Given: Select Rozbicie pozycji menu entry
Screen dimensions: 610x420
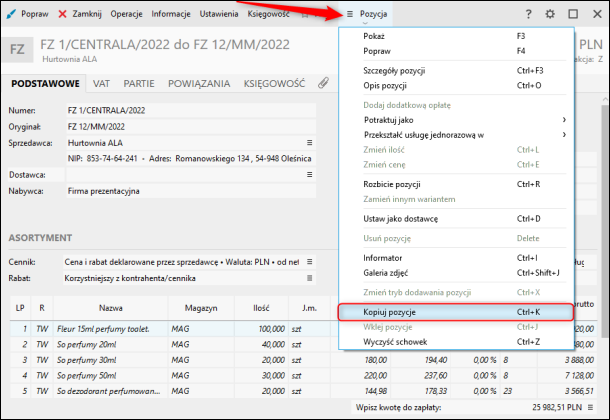Looking at the screenshot, I should click(456, 184).
